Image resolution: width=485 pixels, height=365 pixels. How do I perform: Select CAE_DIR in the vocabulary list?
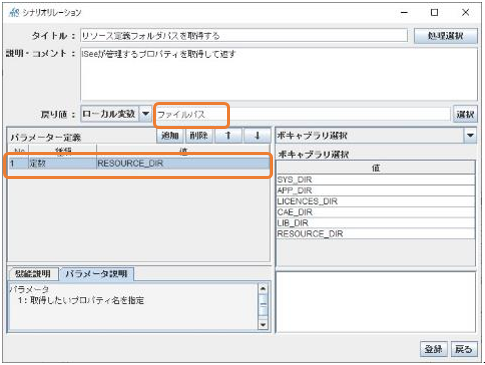[x=376, y=212]
